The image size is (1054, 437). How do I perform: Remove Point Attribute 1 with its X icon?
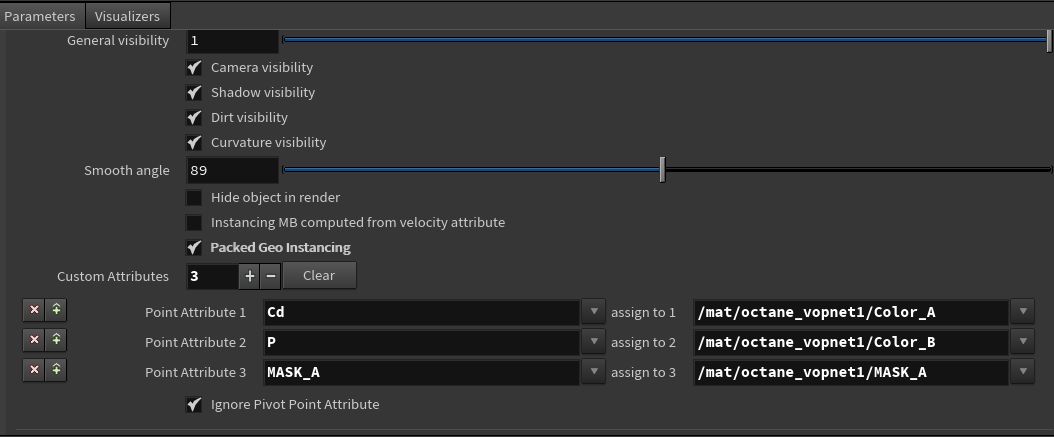pyautogui.click(x=33, y=311)
